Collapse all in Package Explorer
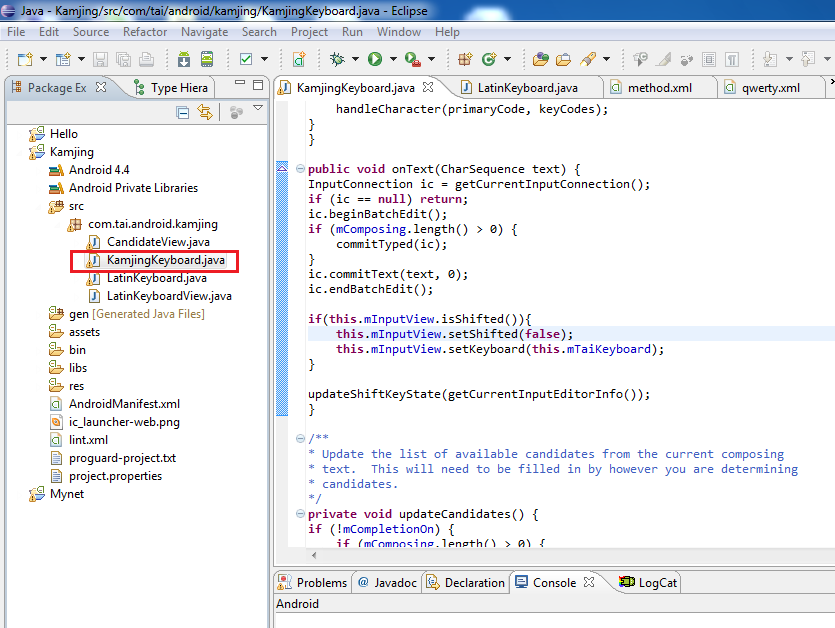 tap(183, 112)
